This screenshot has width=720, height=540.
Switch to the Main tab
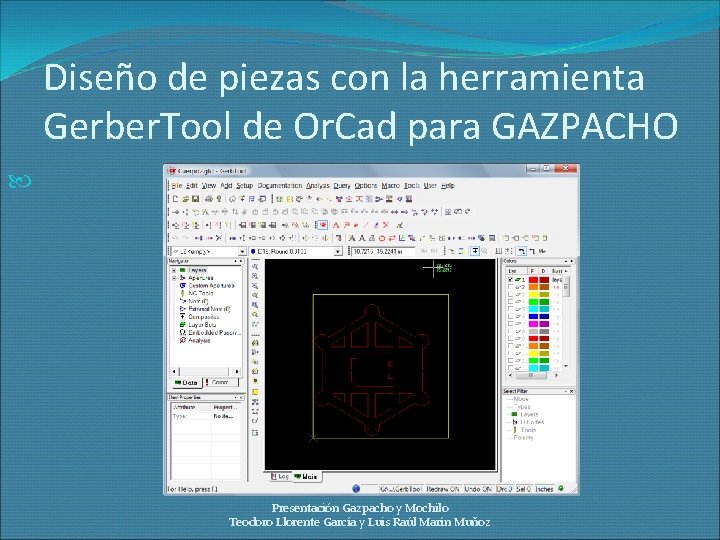(x=306, y=477)
